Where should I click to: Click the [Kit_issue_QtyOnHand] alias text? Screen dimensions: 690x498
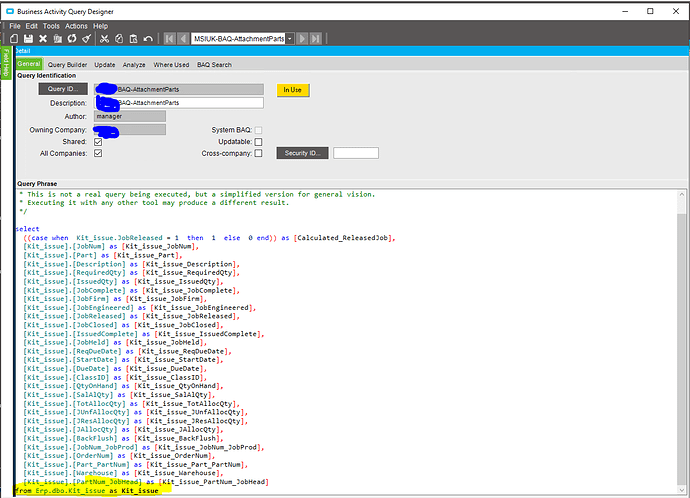coord(177,386)
